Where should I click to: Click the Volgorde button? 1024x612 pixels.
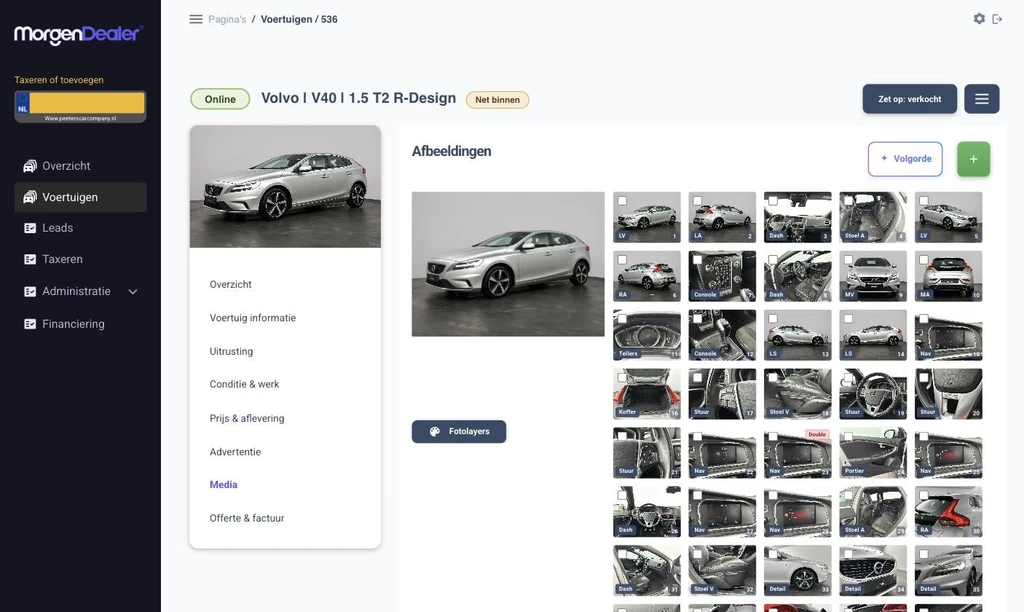point(905,159)
